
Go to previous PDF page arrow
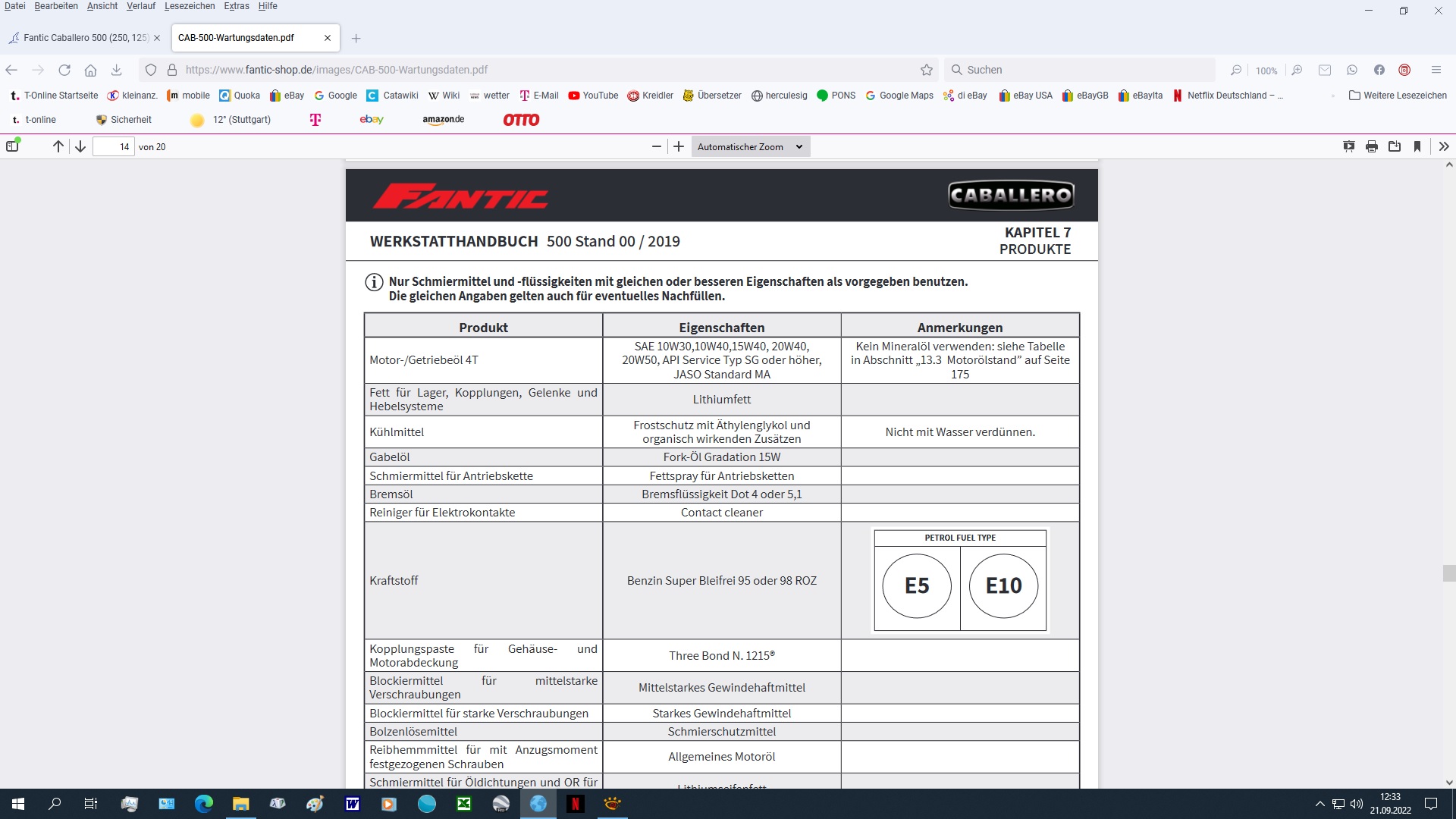pyautogui.click(x=58, y=146)
